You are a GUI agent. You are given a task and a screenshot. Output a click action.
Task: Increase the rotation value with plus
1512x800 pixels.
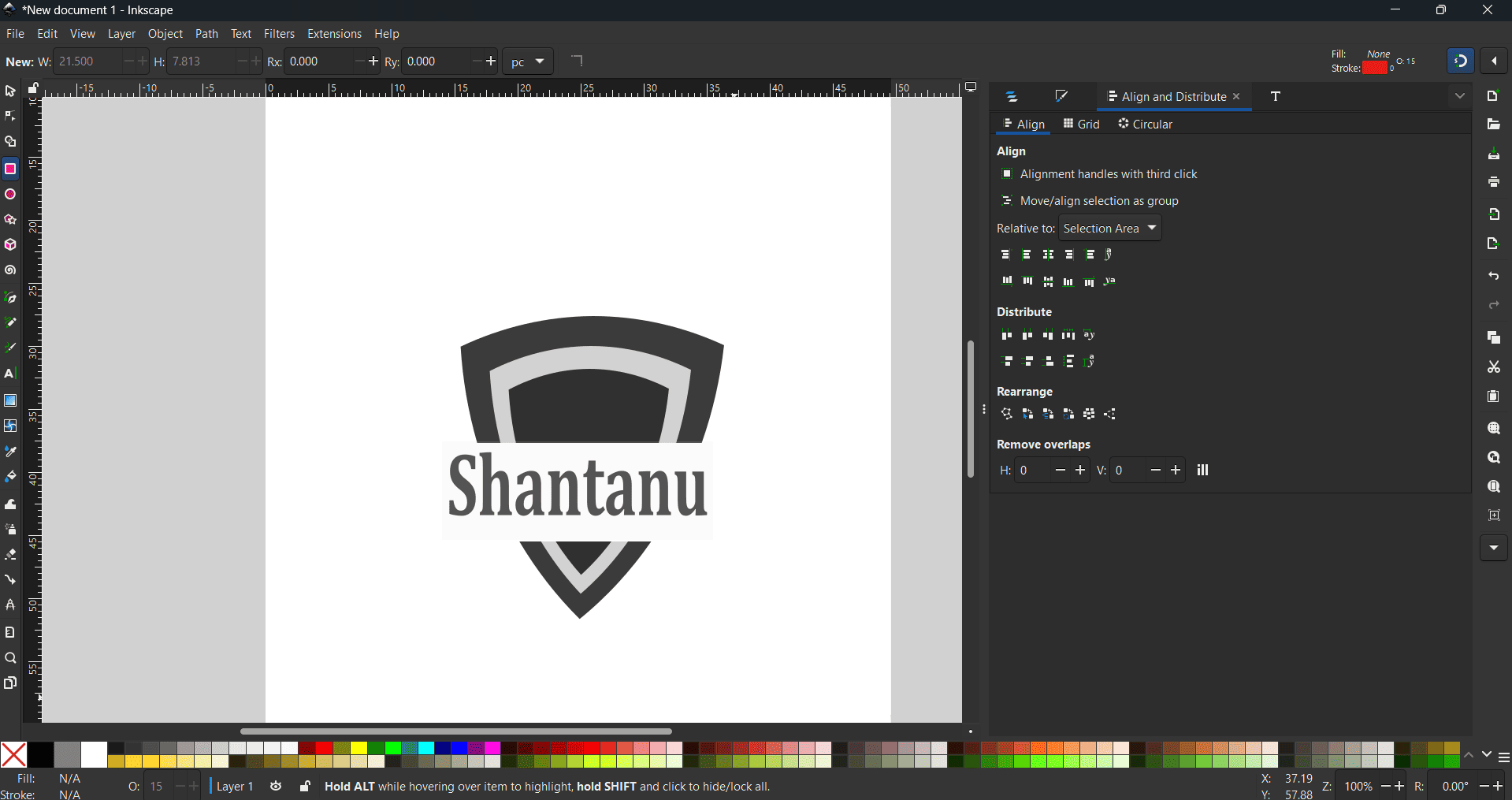click(1496, 787)
